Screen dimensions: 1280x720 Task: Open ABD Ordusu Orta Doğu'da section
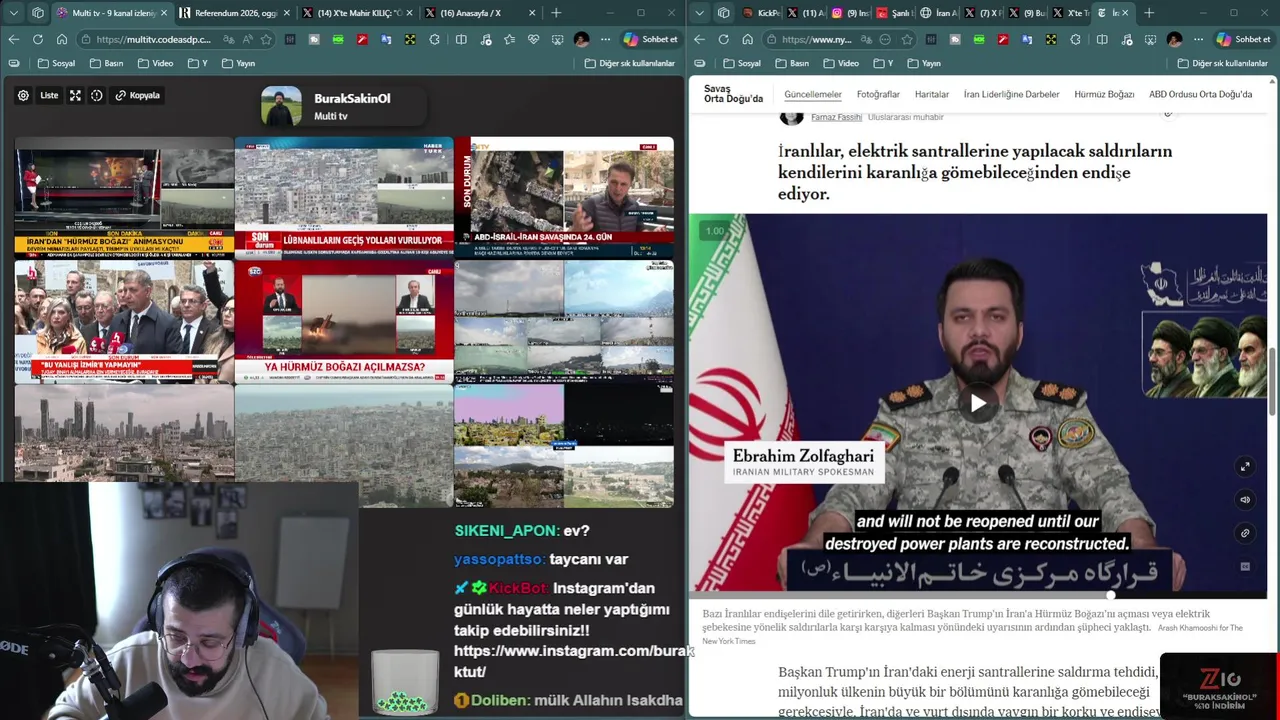(x=1200, y=94)
